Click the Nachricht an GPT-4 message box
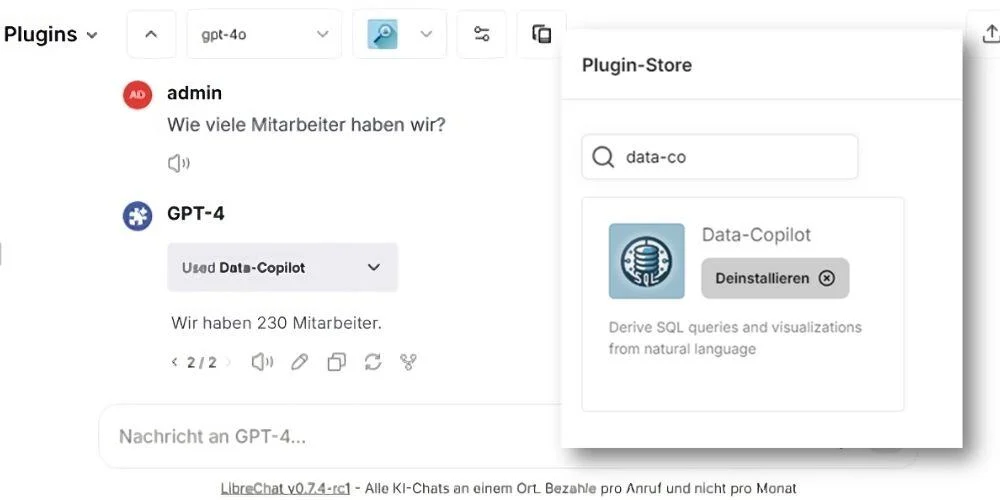This screenshot has height=500, width=1000. (x=328, y=437)
